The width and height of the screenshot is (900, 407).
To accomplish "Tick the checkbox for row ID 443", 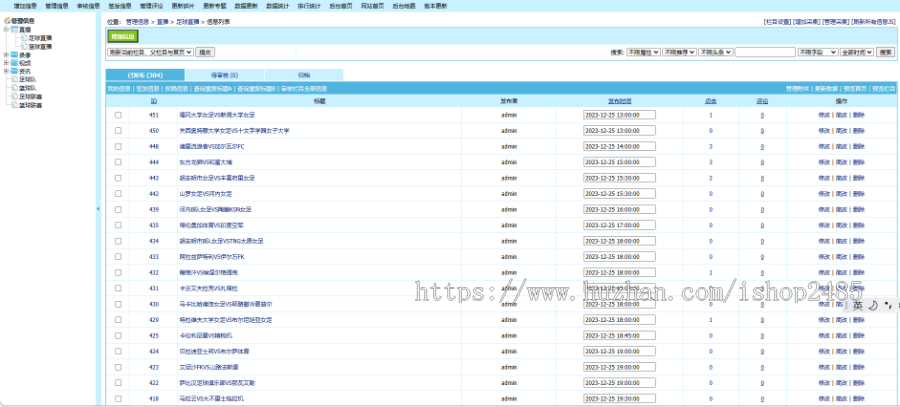I will point(118,178).
